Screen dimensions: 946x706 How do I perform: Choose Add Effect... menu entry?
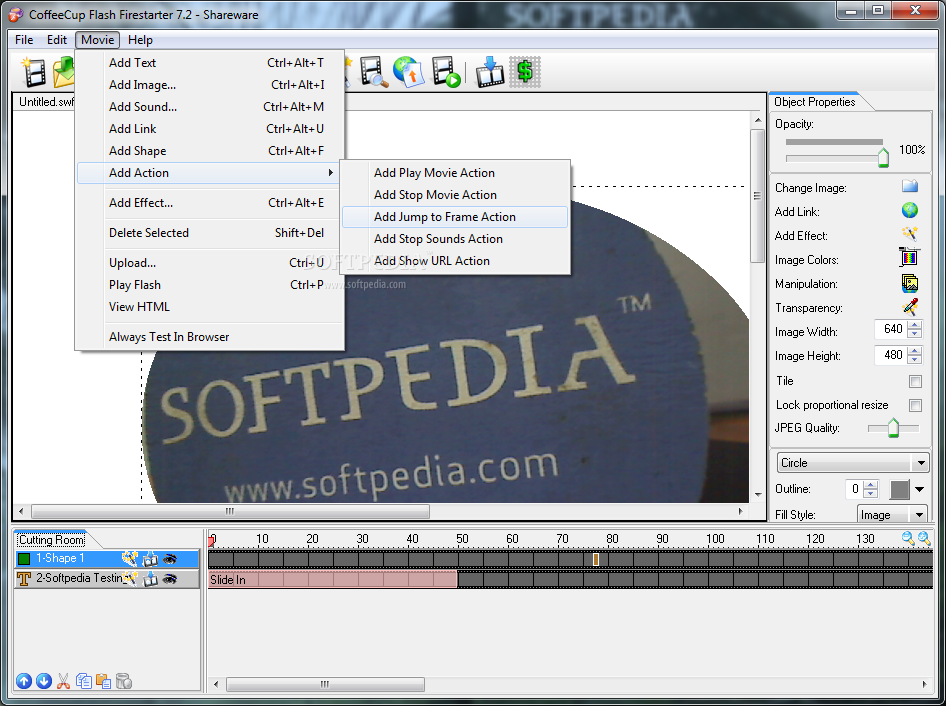pos(211,203)
